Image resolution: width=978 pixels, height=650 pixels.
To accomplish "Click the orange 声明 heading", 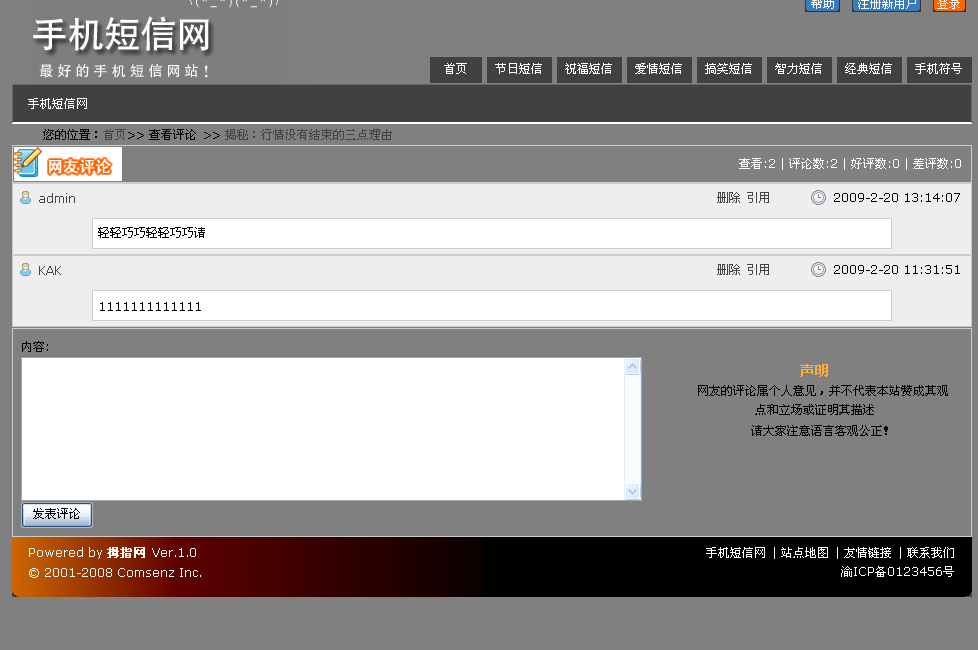I will [814, 371].
